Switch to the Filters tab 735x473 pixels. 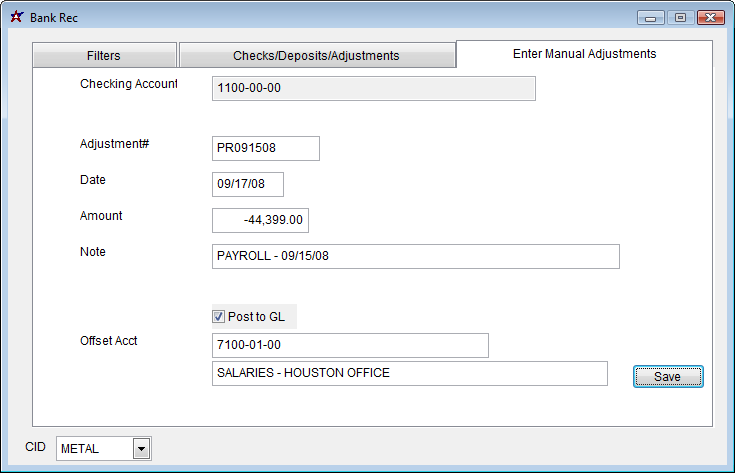[x=104, y=56]
